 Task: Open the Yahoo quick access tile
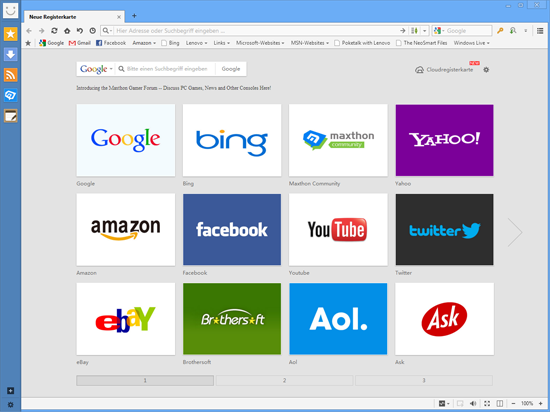(x=444, y=140)
